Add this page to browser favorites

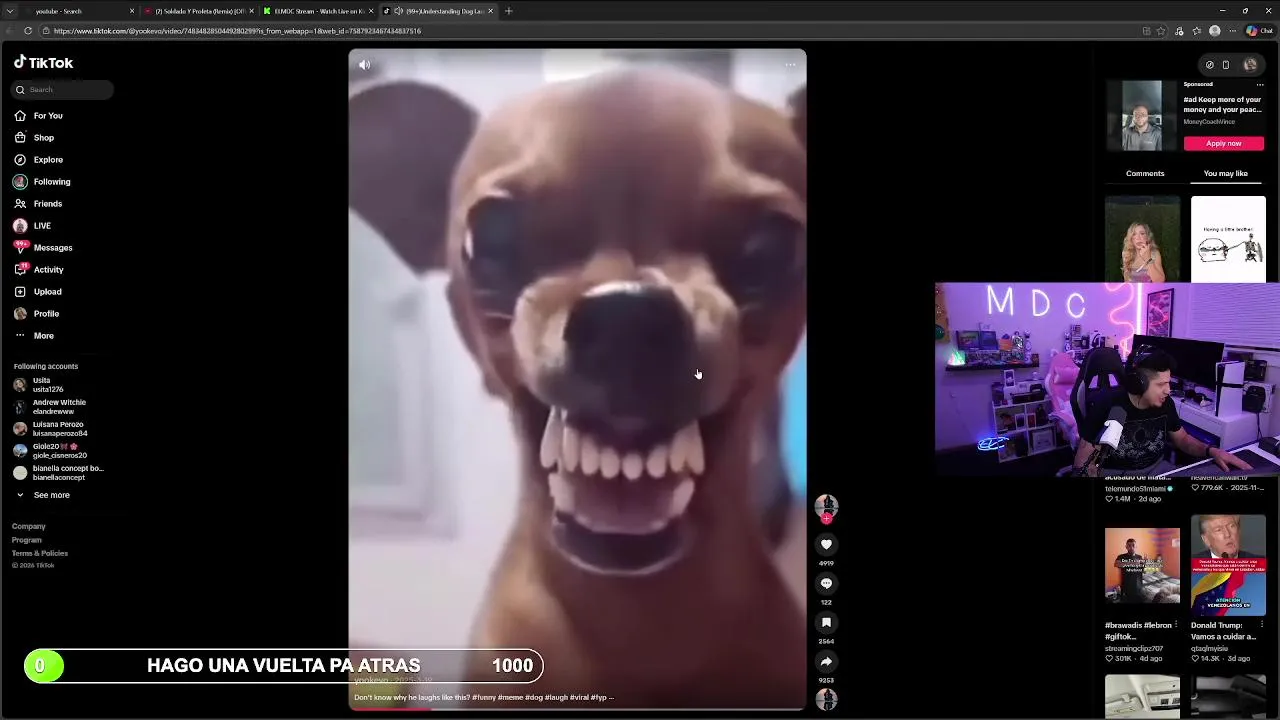pyautogui.click(x=1161, y=31)
